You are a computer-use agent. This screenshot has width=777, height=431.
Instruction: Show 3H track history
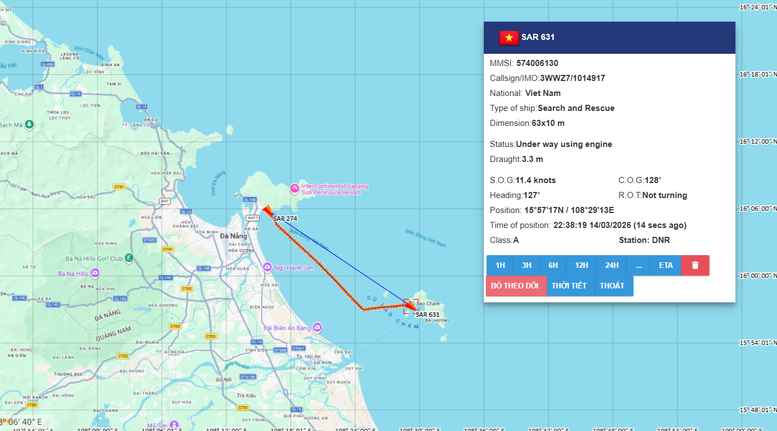(526, 265)
